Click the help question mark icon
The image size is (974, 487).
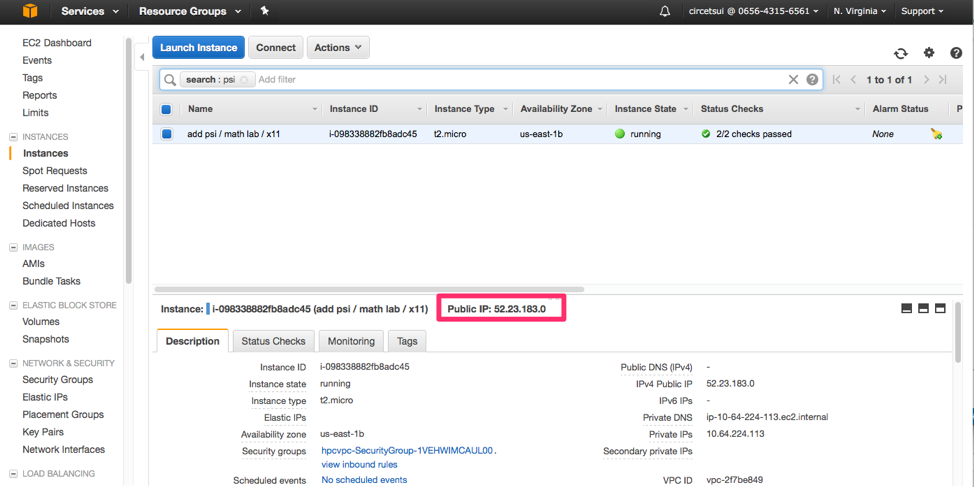tap(956, 53)
